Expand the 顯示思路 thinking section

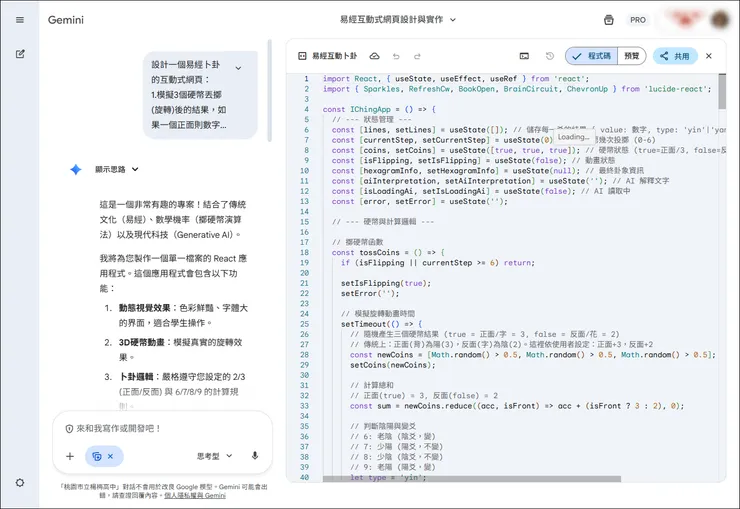(x=117, y=169)
